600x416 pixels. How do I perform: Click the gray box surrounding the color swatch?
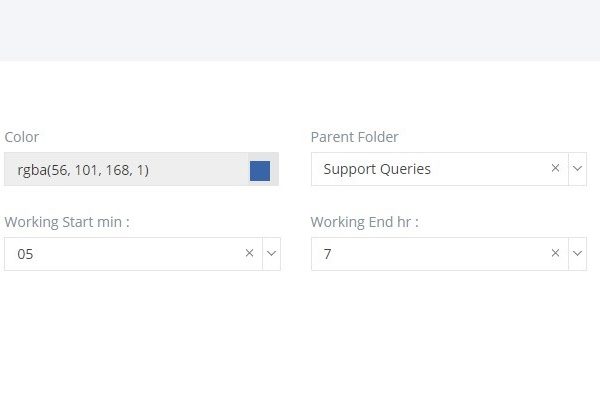point(263,169)
